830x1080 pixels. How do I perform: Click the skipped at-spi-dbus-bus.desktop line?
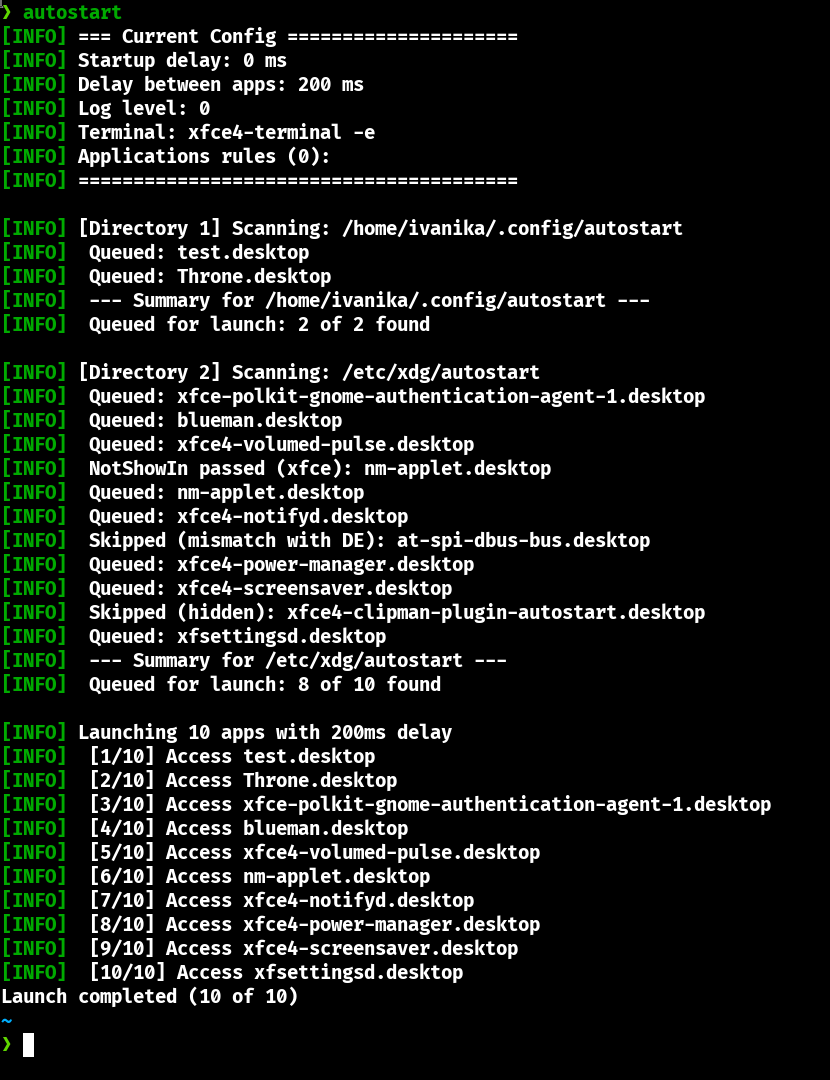pos(369,540)
